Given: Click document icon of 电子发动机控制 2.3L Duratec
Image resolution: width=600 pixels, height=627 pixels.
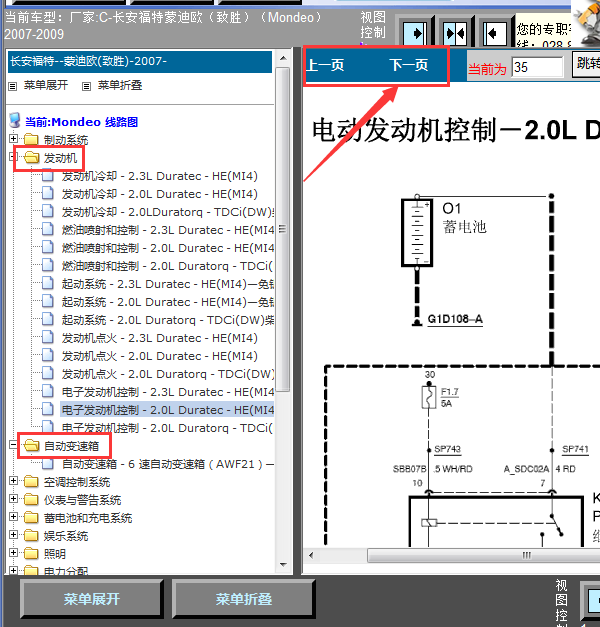Looking at the screenshot, I should pos(48,391).
